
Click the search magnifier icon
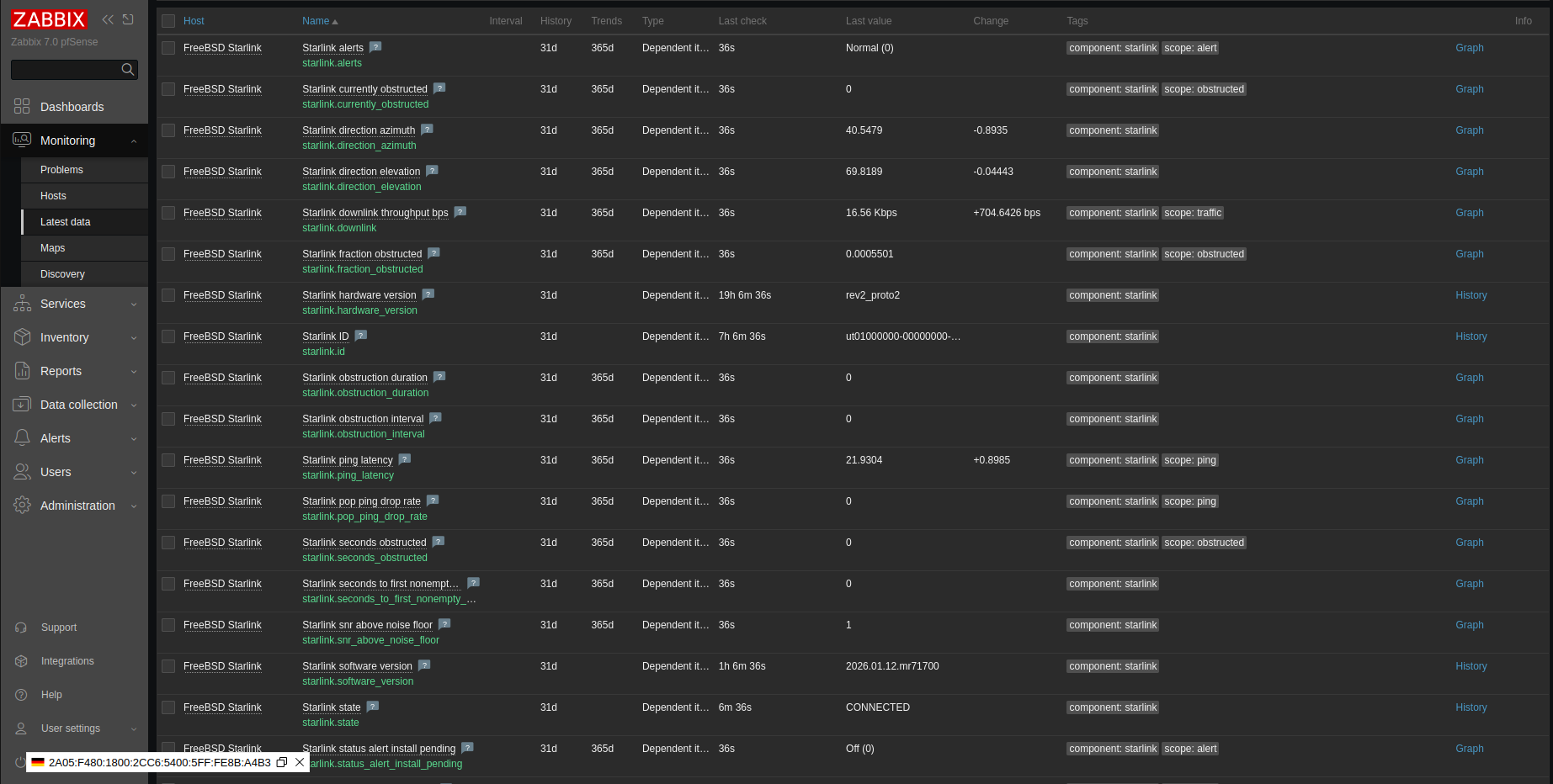[x=128, y=70]
